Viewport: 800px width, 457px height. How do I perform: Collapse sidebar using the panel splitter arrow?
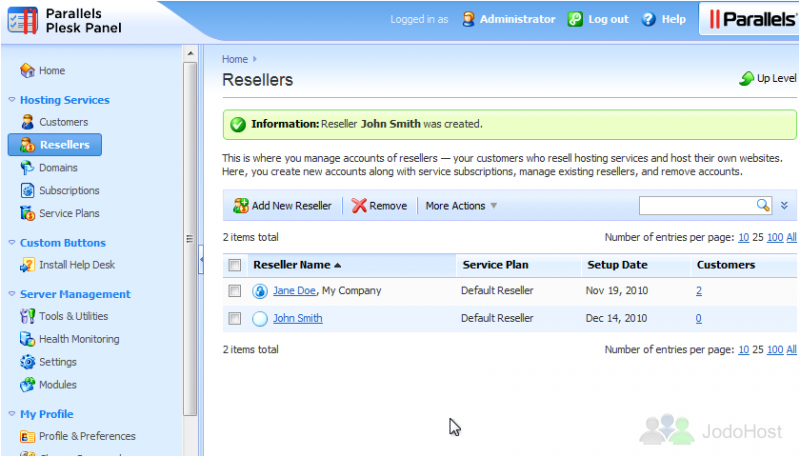tap(201, 260)
